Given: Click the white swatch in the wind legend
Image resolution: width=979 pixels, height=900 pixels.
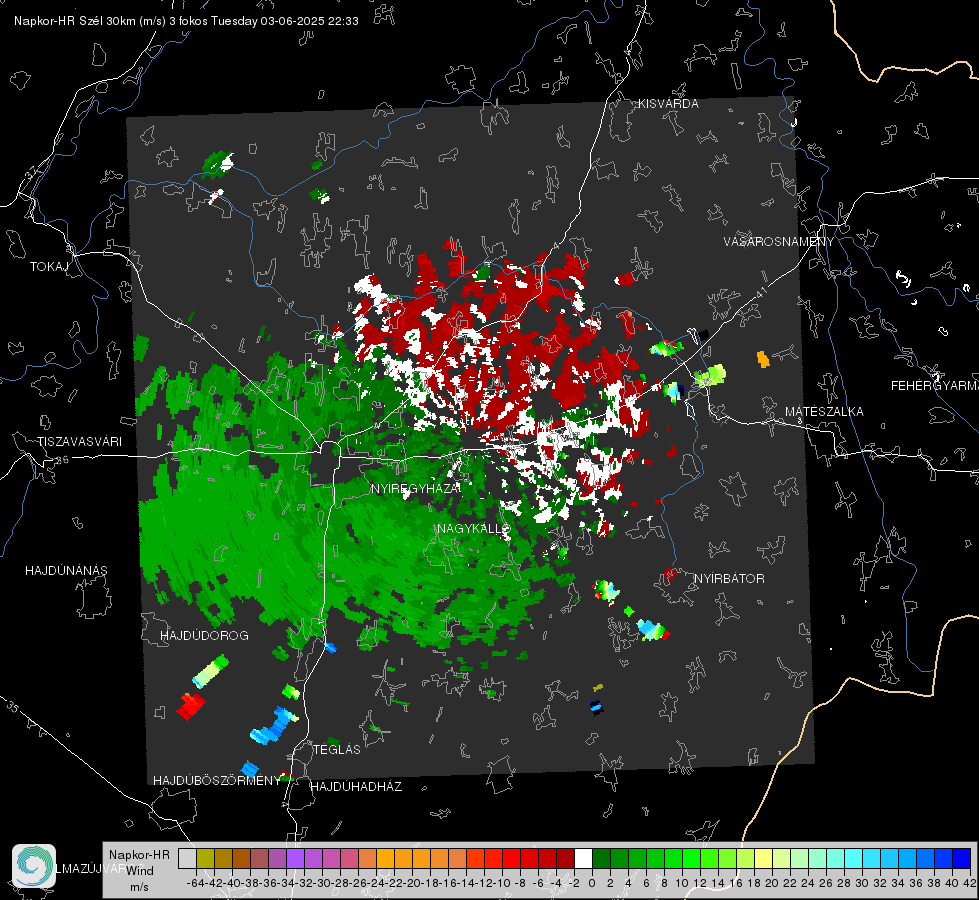Looking at the screenshot, I should 583,858.
